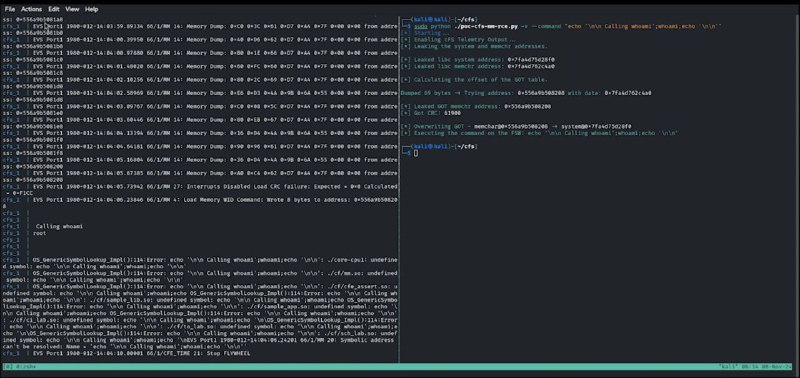
Task: Click the 'Load Memory WID Command' log line
Action: (x=200, y=203)
